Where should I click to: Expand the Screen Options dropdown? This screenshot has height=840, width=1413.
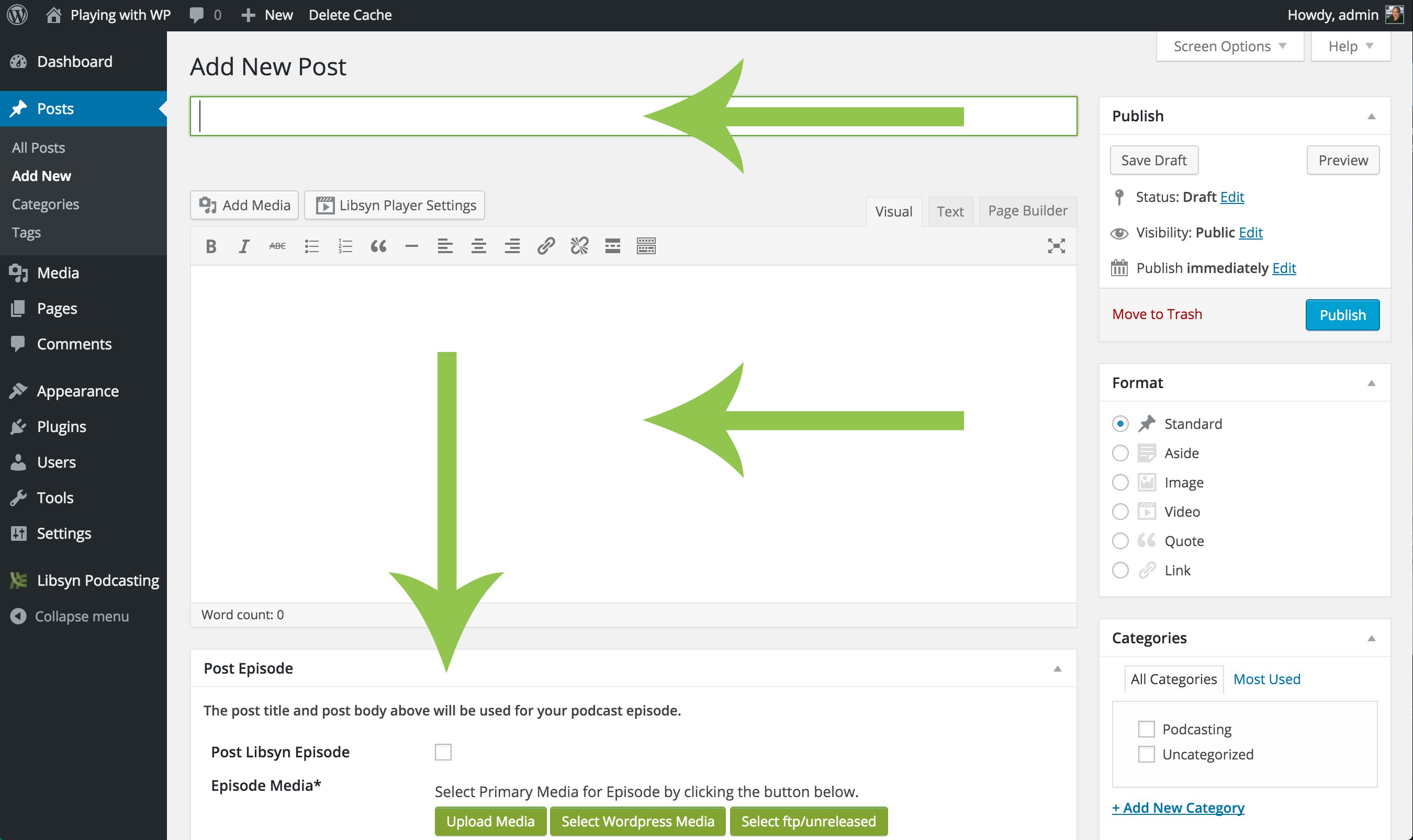tap(1229, 46)
